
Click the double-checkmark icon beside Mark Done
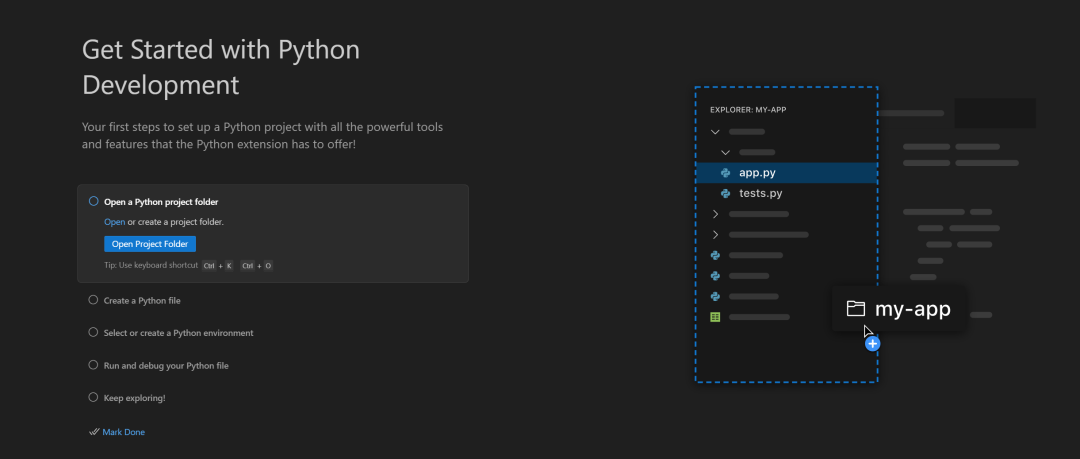[x=94, y=432]
